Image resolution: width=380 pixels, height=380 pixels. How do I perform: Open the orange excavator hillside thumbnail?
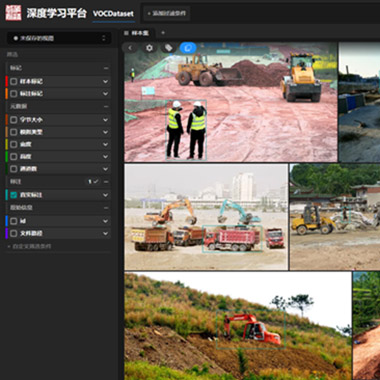[238, 326]
